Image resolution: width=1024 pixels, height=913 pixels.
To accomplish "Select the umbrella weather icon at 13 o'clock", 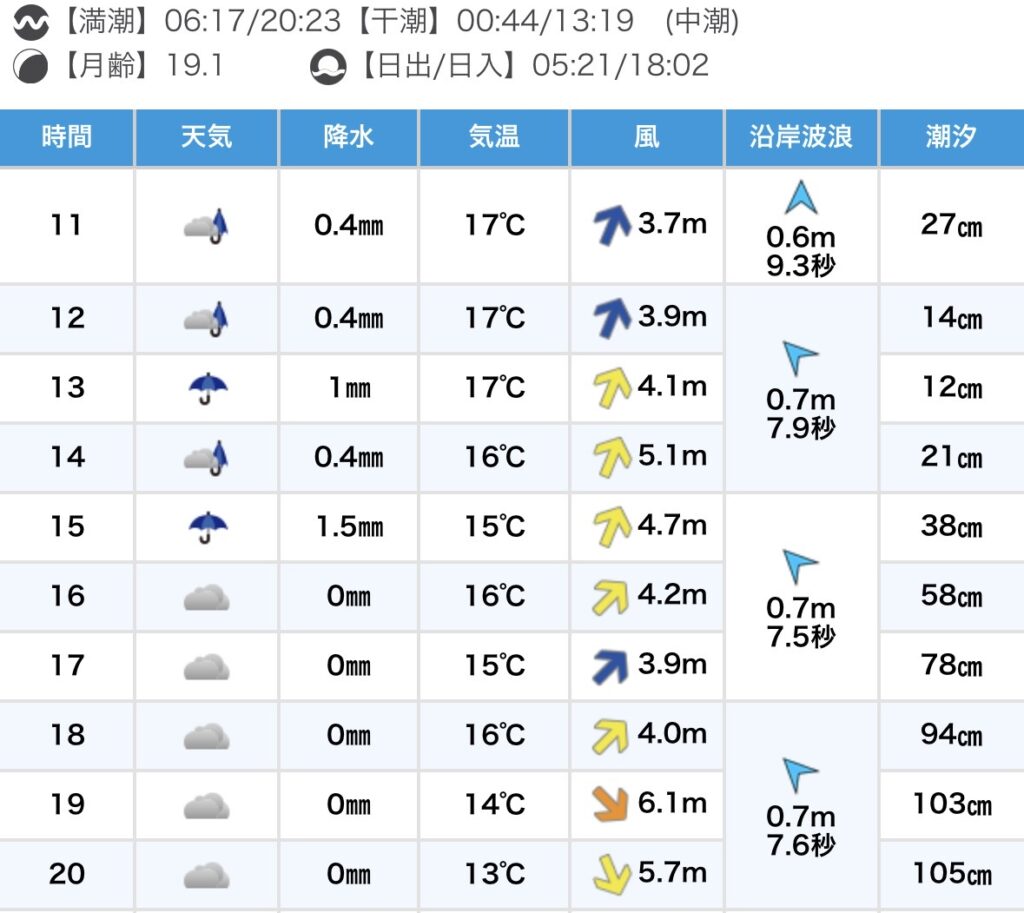I will [207, 387].
